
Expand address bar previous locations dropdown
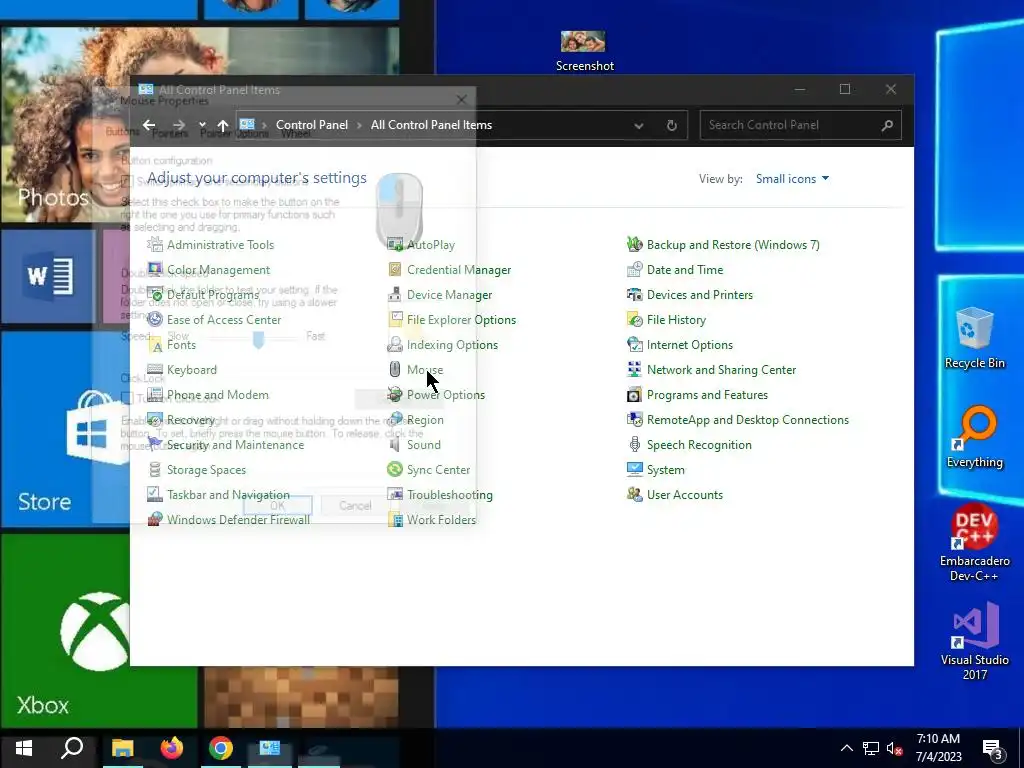[x=639, y=125]
